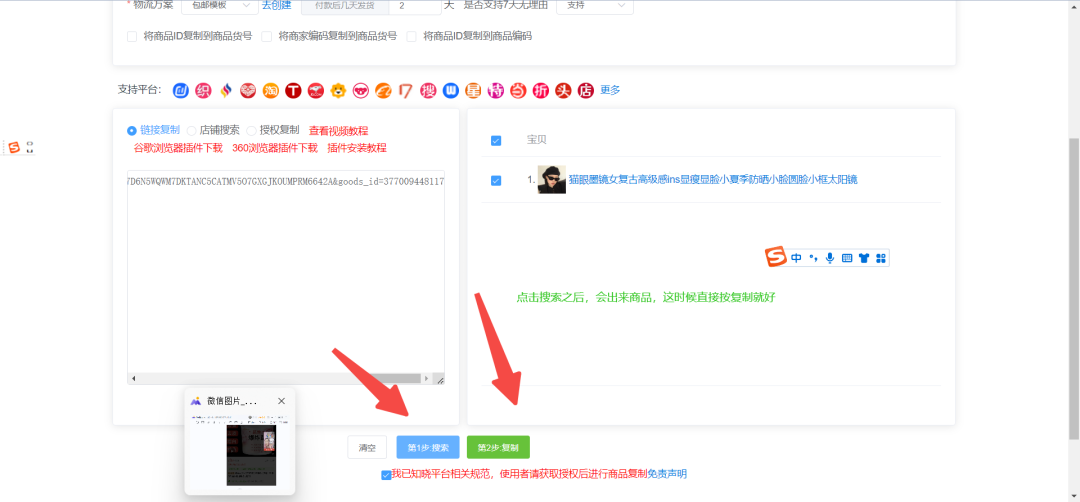The width and height of the screenshot is (1080, 502).
Task: Click the red heart Pinduoduo platform icon
Action: tap(248, 90)
